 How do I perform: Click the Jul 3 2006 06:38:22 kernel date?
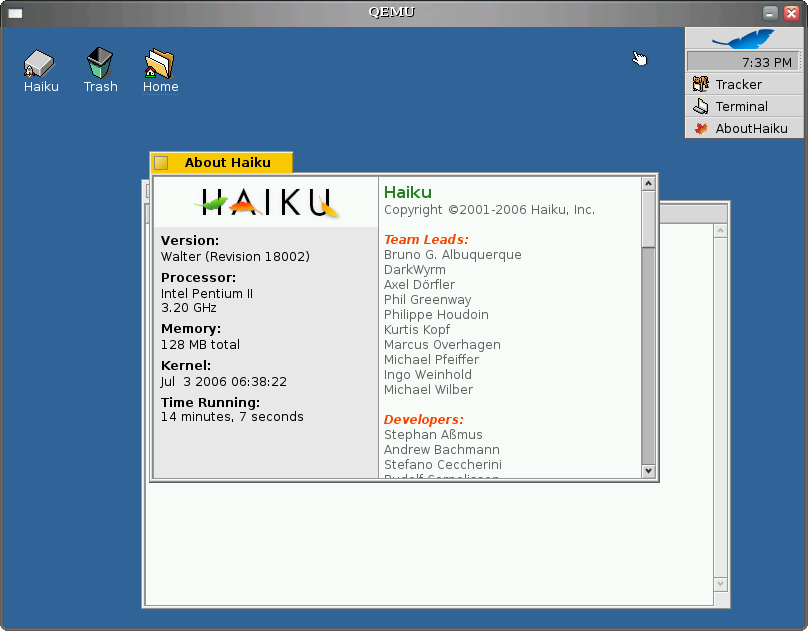click(224, 382)
